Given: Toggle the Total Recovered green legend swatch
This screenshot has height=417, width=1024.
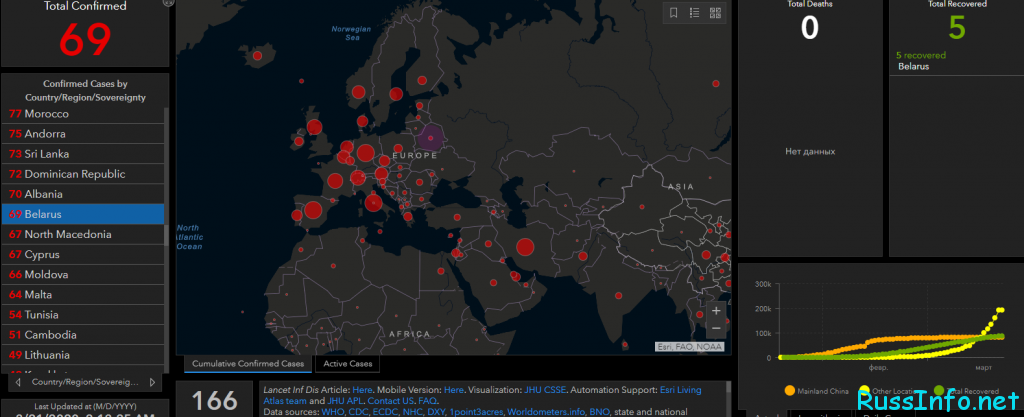Looking at the screenshot, I should (938, 390).
